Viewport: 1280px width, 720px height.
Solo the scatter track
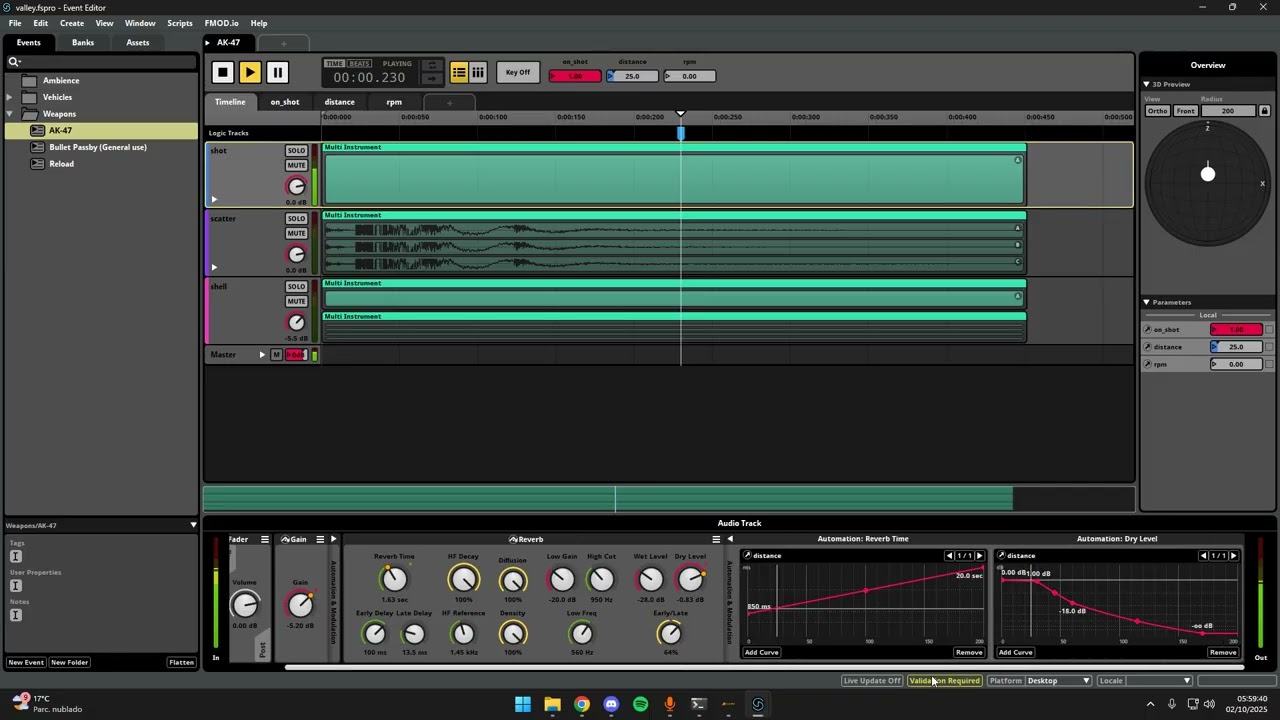(x=296, y=219)
